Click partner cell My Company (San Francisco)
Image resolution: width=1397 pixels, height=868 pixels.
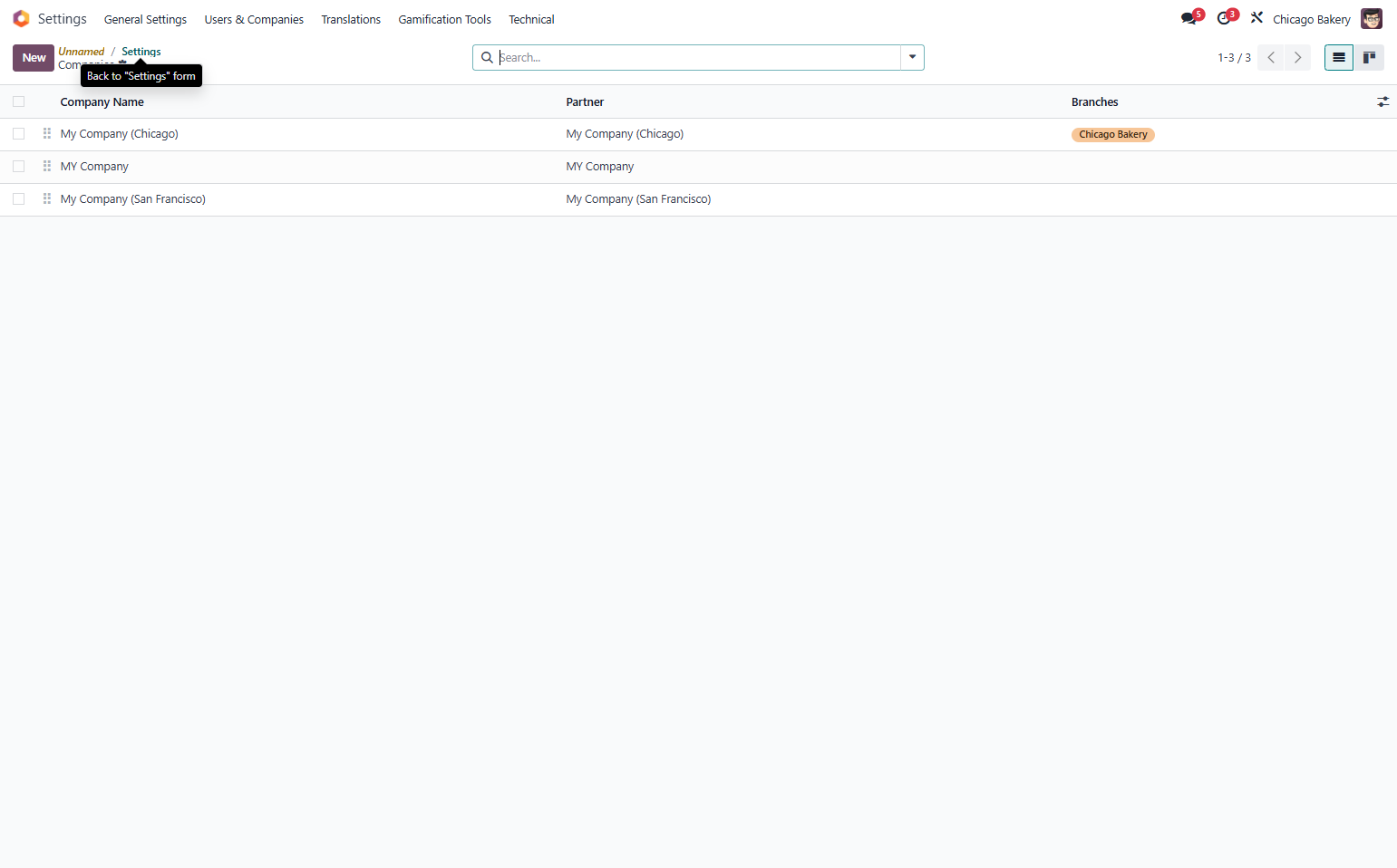pos(638,199)
